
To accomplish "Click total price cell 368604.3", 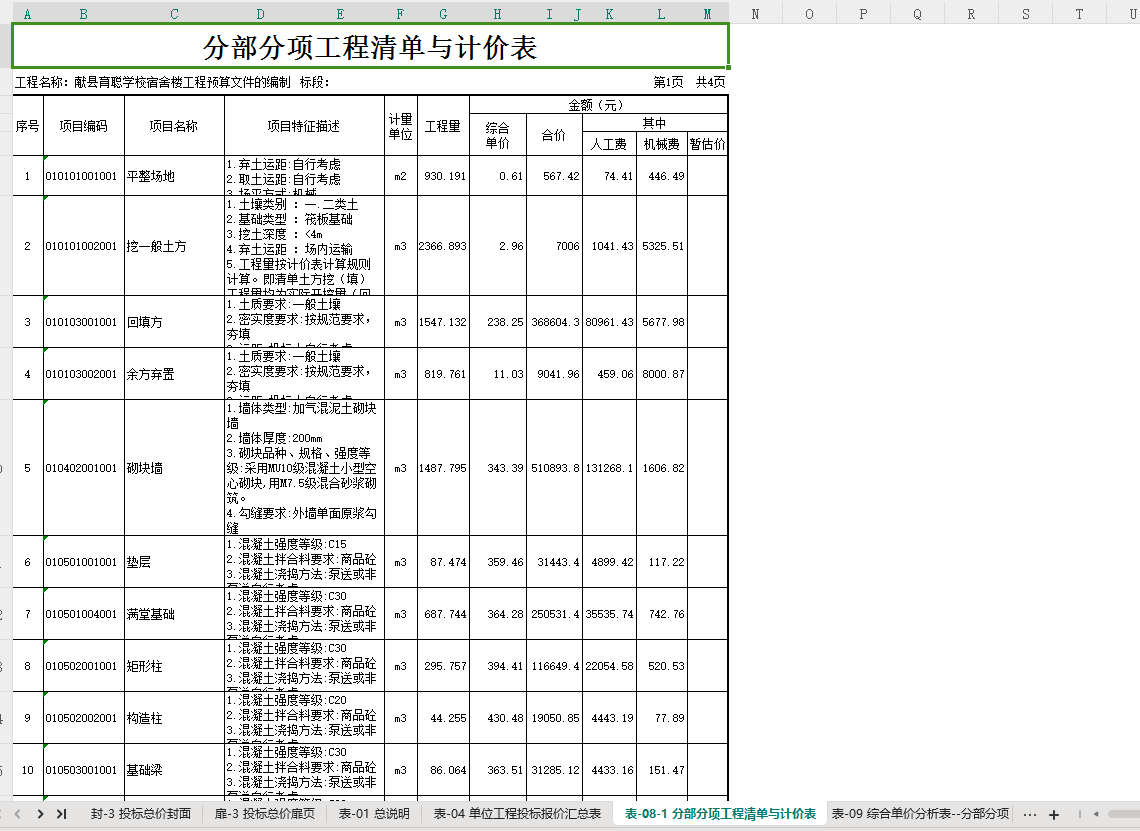I will click(555, 321).
